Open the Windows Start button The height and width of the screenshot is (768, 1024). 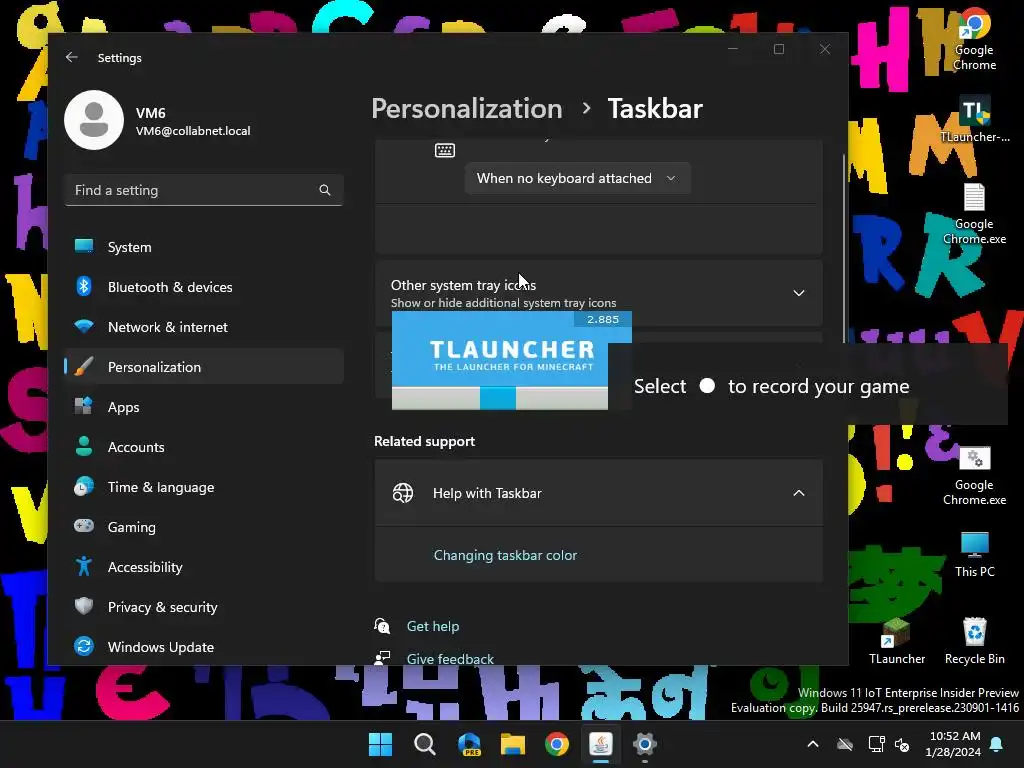coord(380,744)
